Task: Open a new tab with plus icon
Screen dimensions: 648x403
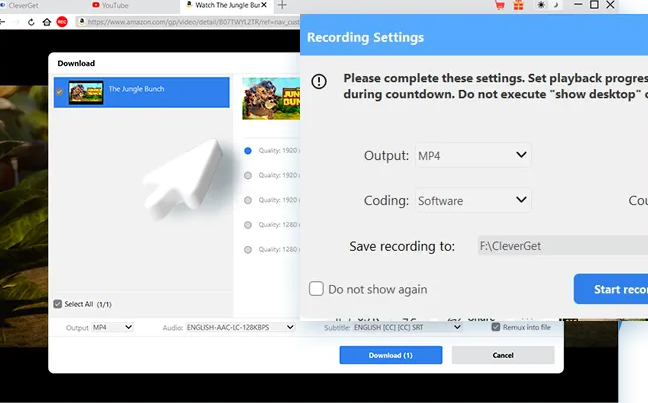Action: coord(282,5)
